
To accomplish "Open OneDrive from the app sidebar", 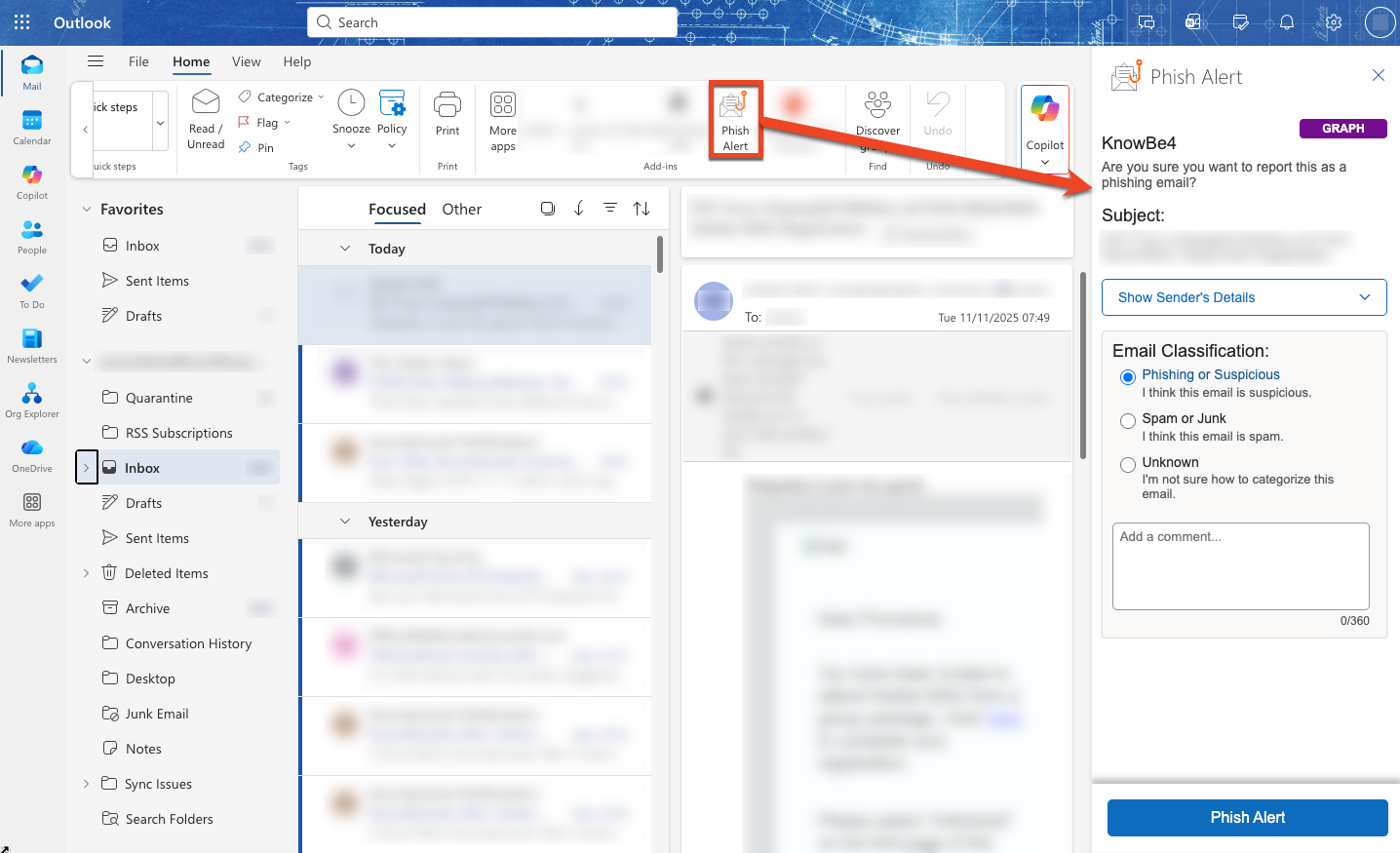I will 32,454.
